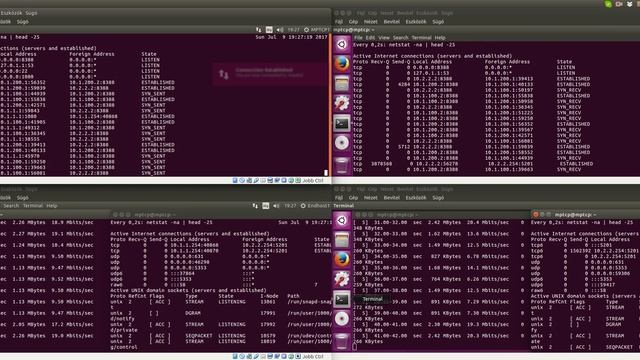640x360 pixels.
Task: Open terminal File menu in top-right VM
Action: click(x=358, y=38)
